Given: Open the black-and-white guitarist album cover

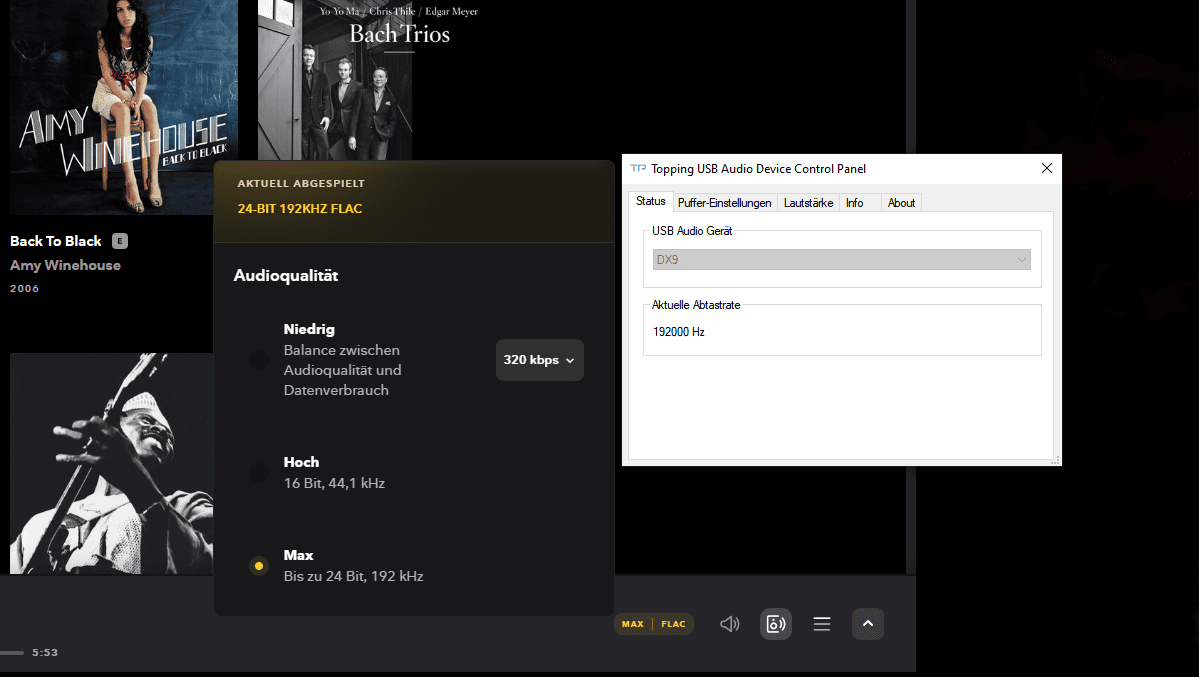Looking at the screenshot, I should tap(112, 464).
